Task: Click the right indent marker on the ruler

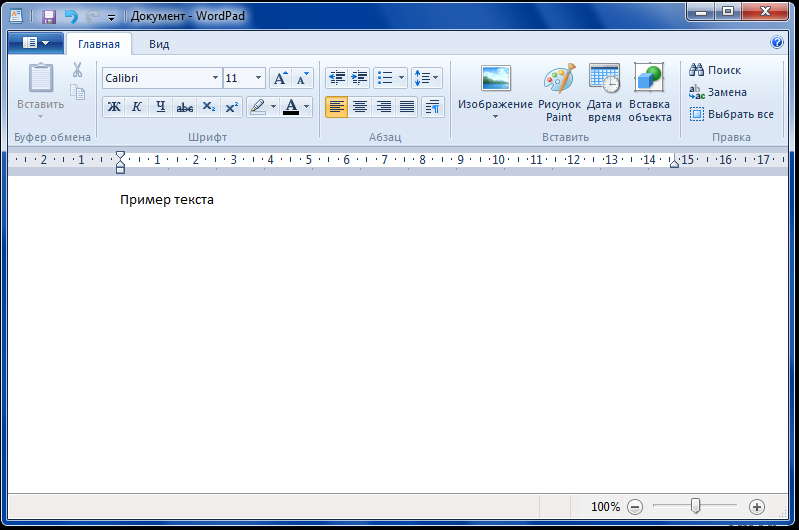Action: (674, 163)
